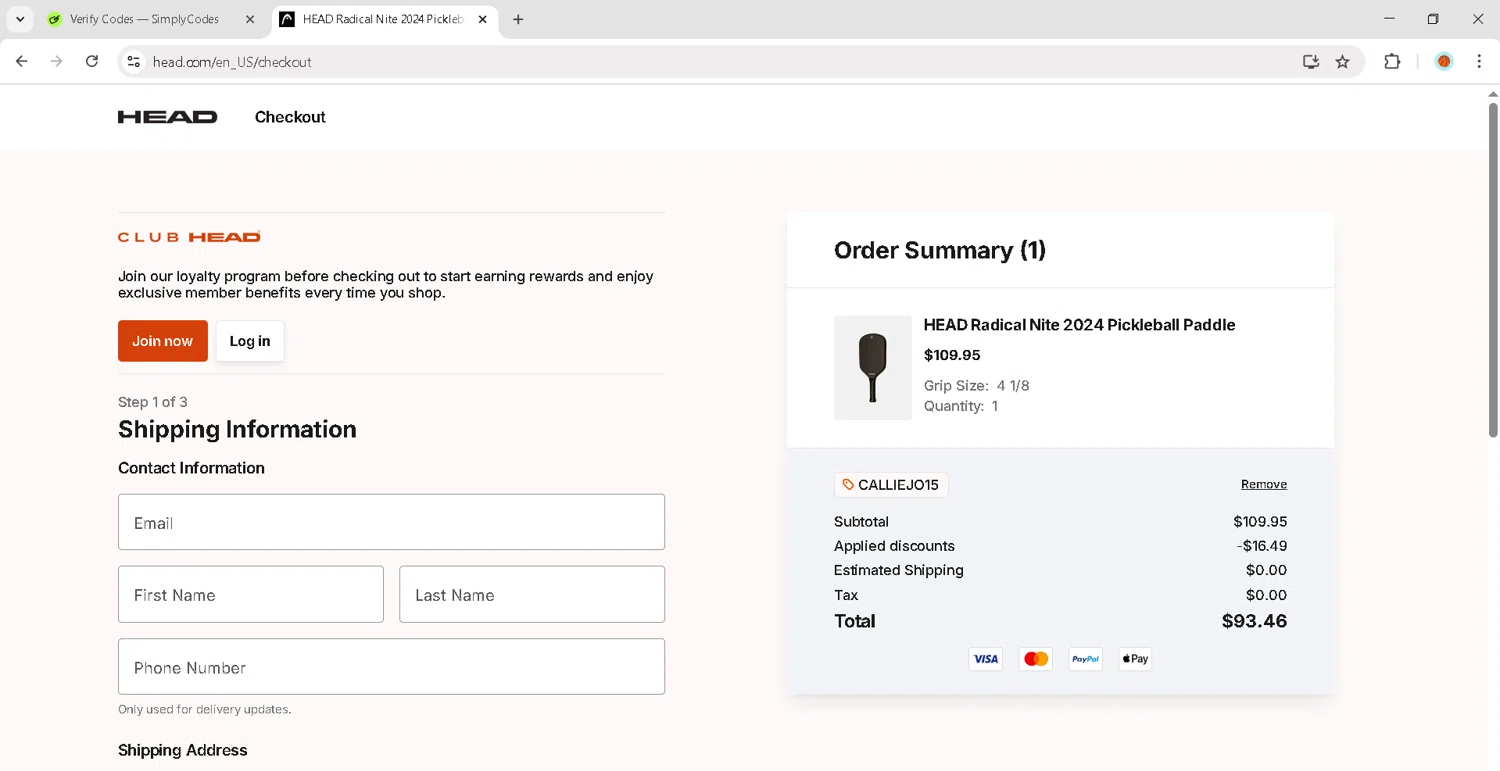
Task: Click the install app icon in address bar
Action: pos(1311,61)
